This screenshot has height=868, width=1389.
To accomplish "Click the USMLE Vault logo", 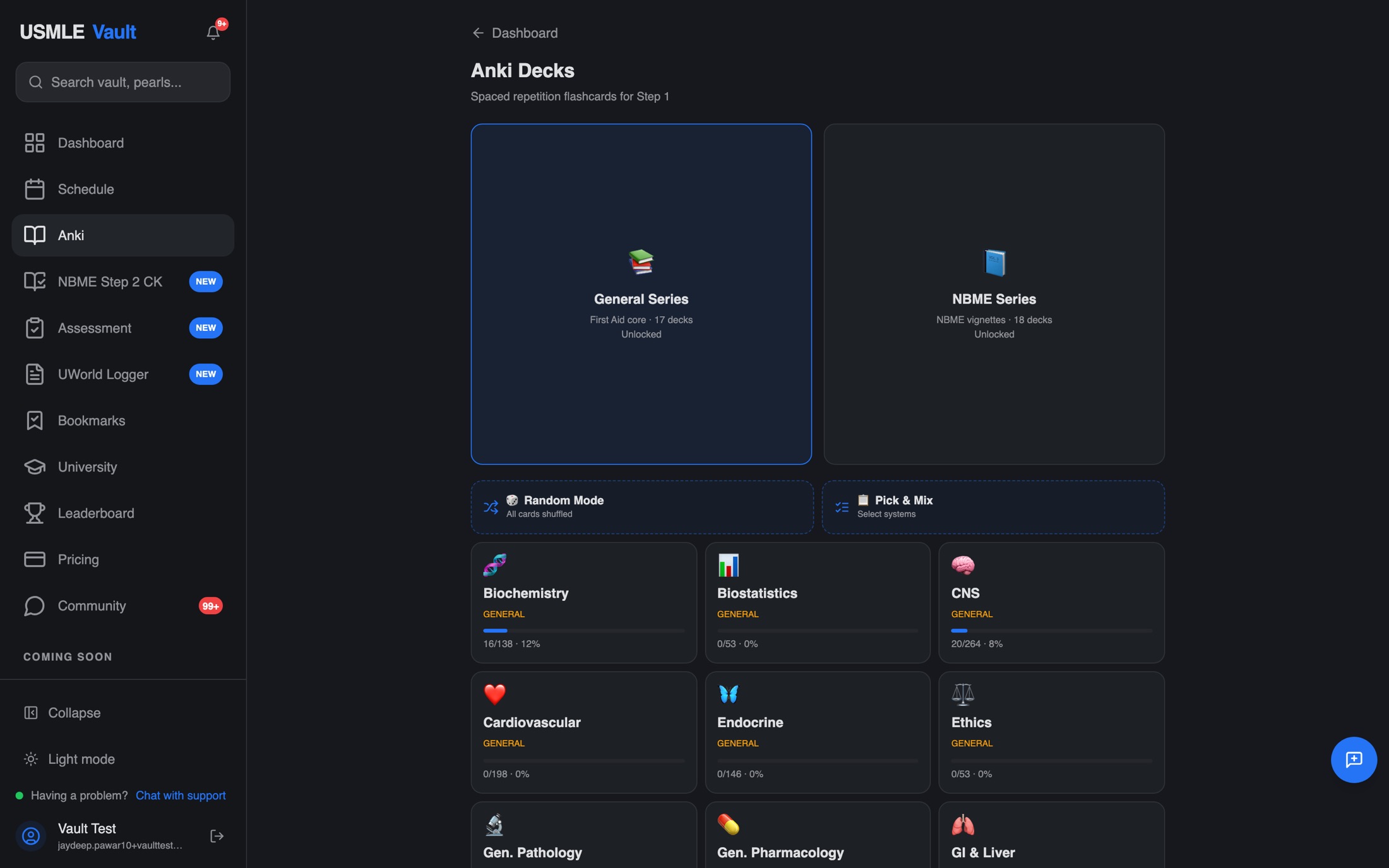I will point(78,32).
